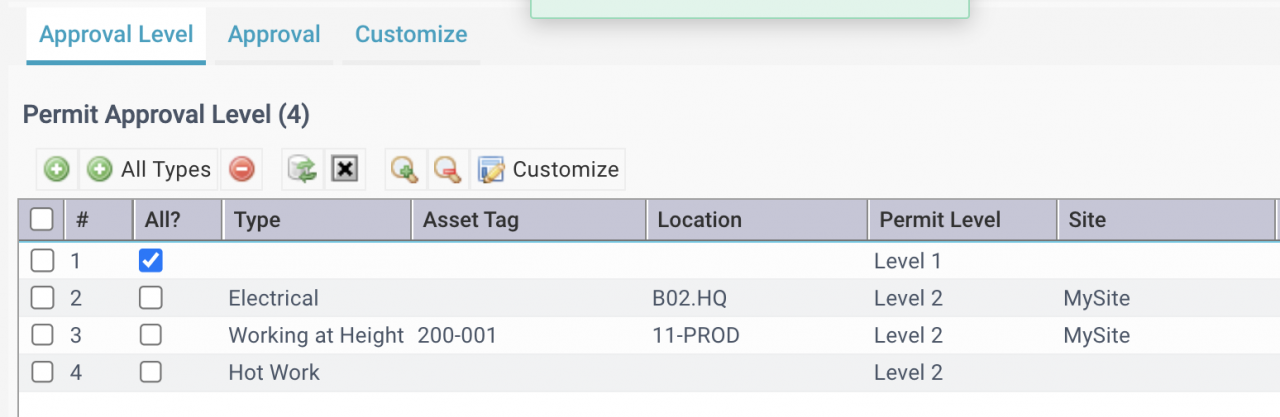The width and height of the screenshot is (1280, 417).
Task: Click the B02.HQ location cell
Action: click(x=692, y=298)
